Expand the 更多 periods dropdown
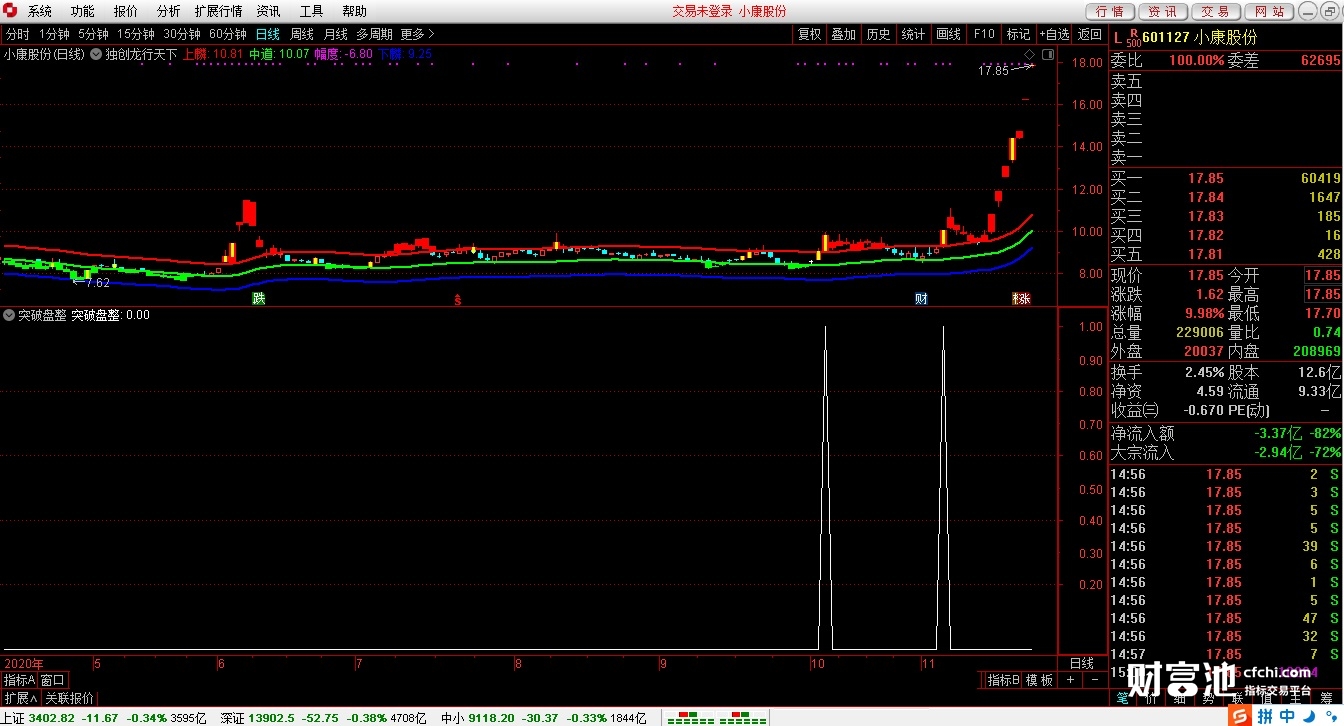 (x=416, y=34)
